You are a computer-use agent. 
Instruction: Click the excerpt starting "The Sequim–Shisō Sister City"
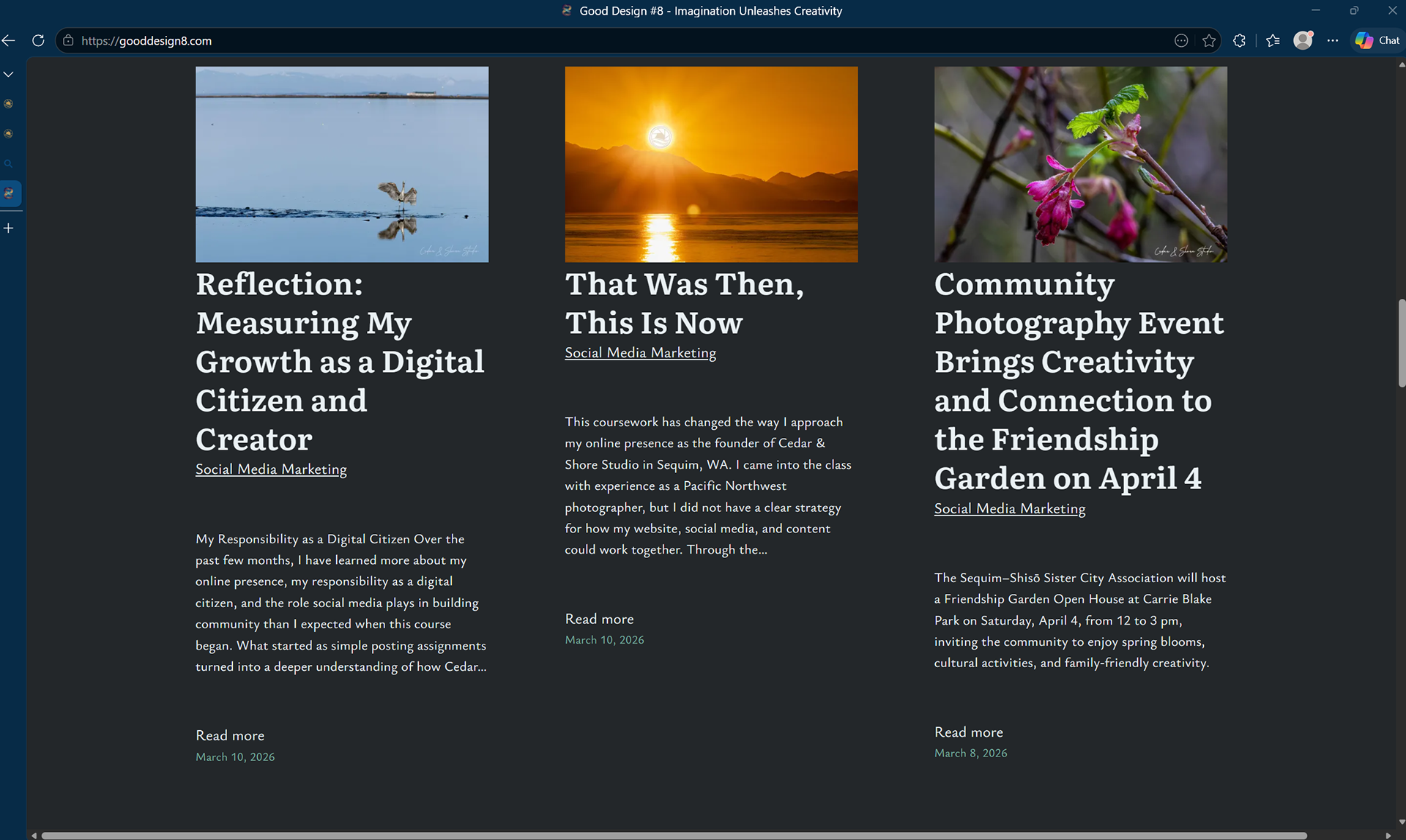click(1080, 620)
